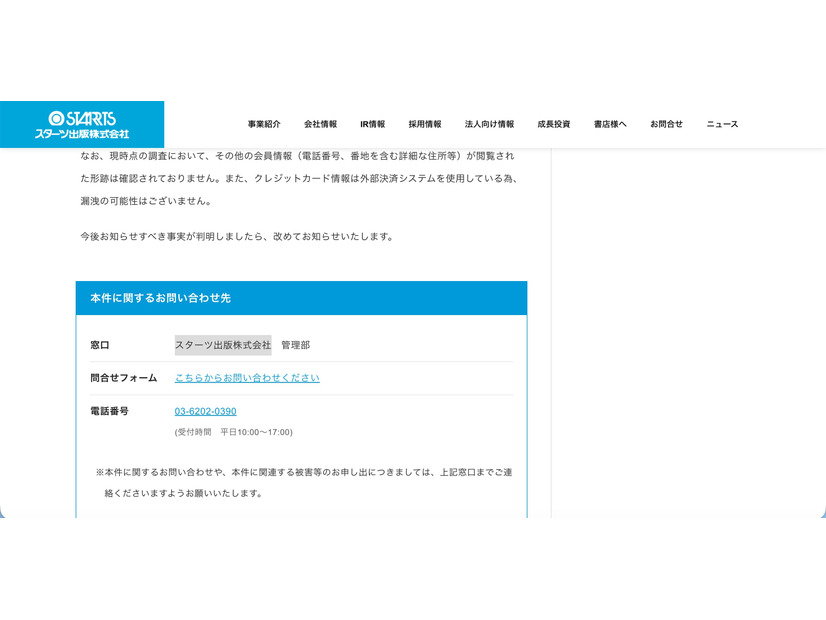Click the 電話番号 row label
Viewport: 826px width, 620px height.
[x=110, y=411]
